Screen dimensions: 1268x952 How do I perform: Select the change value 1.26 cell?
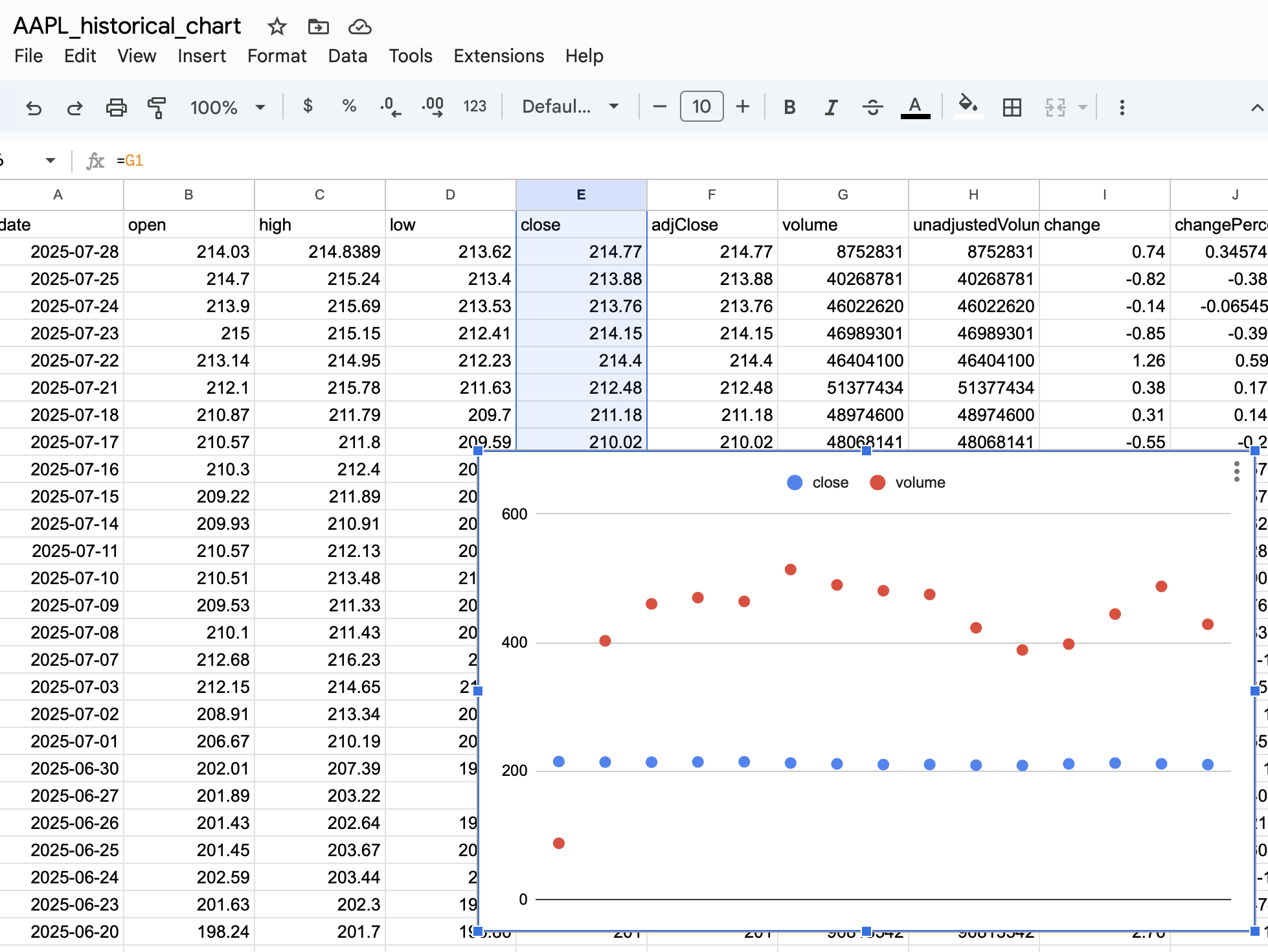[1104, 361]
